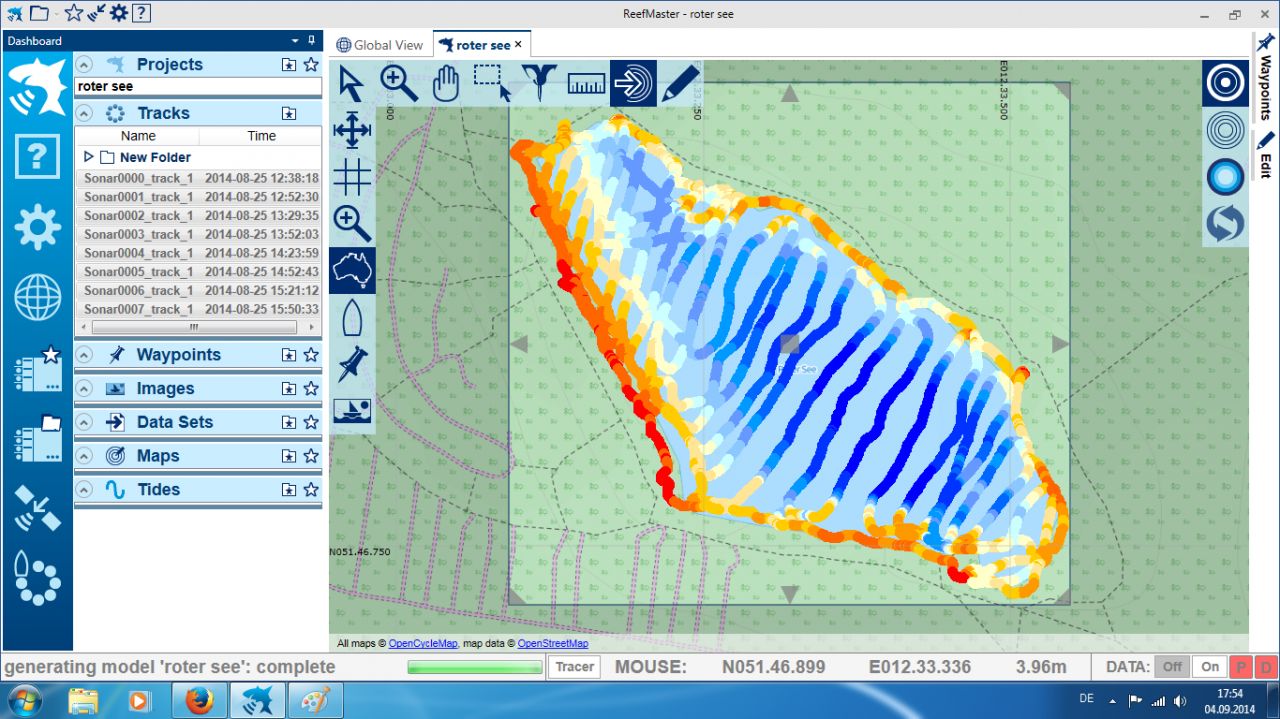Viewport: 1280px width, 719px height.
Task: Collapse the Waypoints panel section
Action: tap(85, 355)
